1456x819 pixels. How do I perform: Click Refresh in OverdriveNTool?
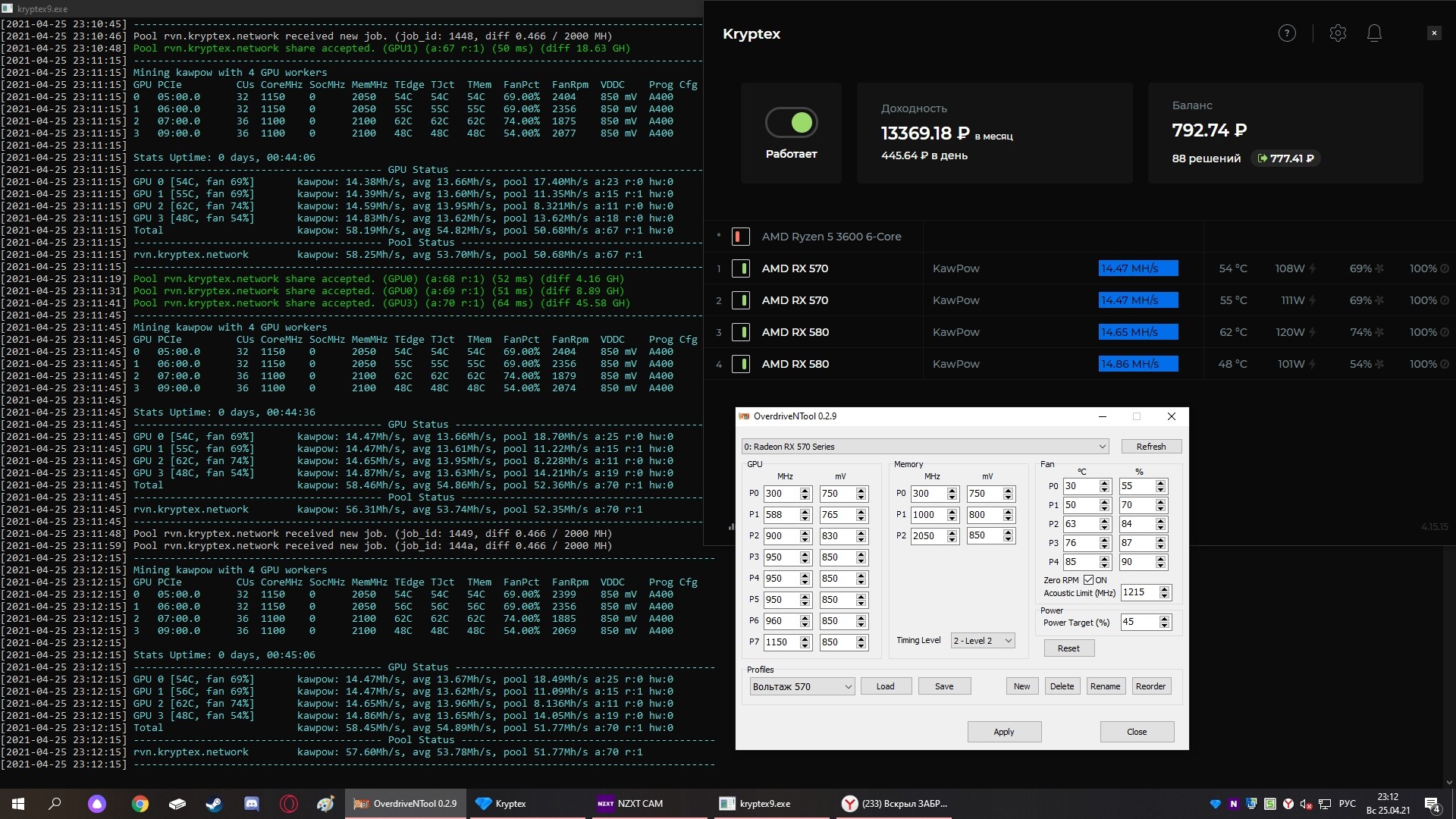point(1150,447)
